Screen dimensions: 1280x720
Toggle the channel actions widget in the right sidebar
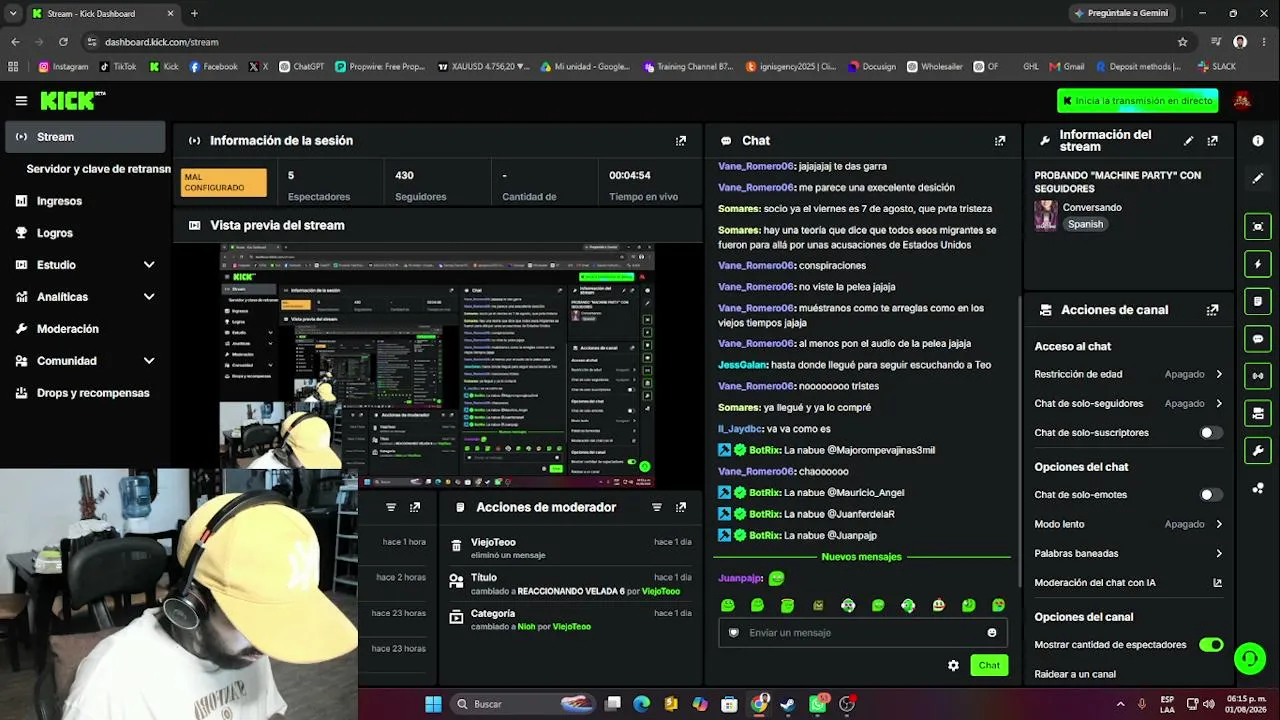point(1258,413)
